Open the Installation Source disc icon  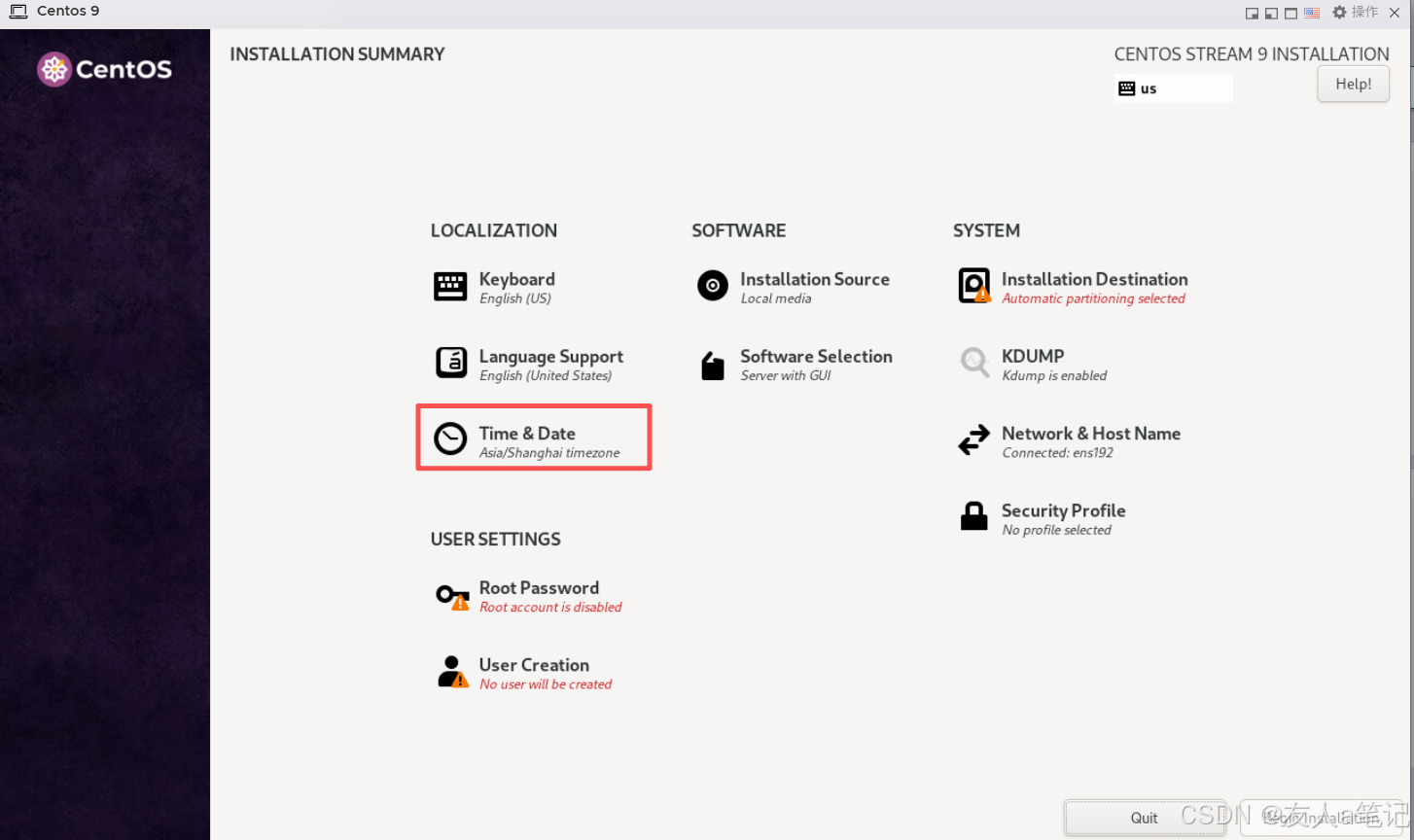712,286
